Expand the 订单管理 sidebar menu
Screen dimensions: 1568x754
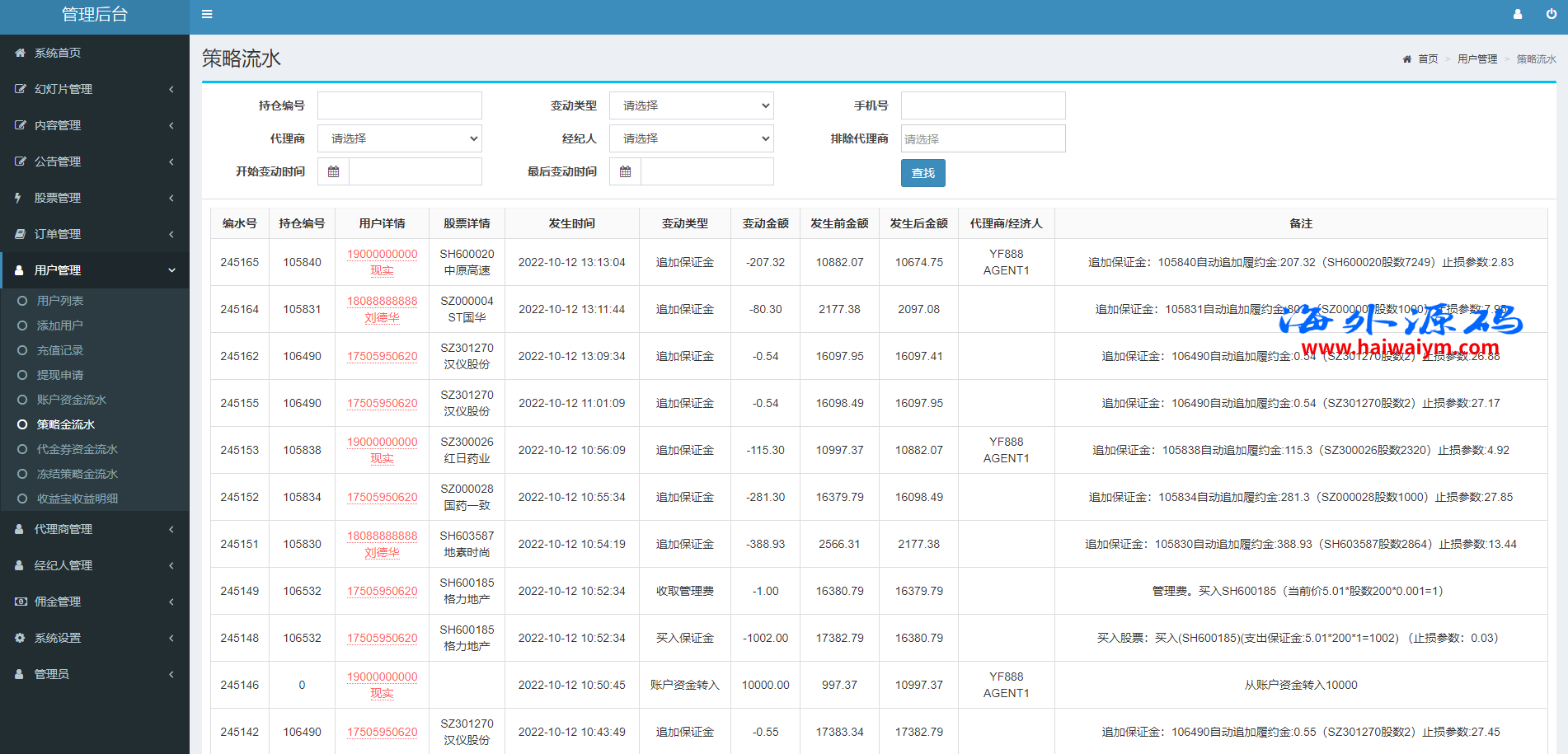tap(94, 234)
